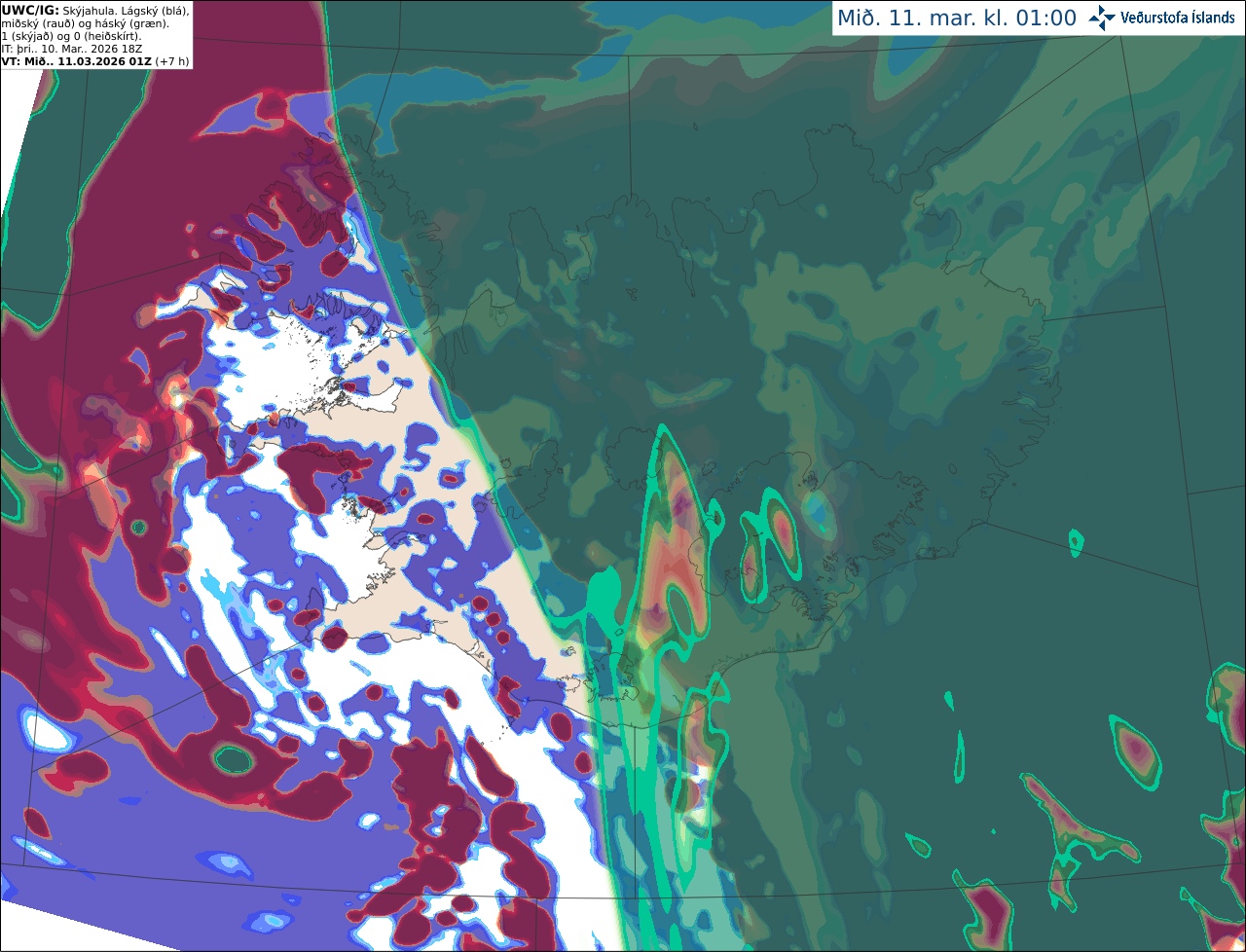
Task: Click the '1 (skýjað) og 0 (heiðskírt).' line
Action: click(x=71, y=36)
